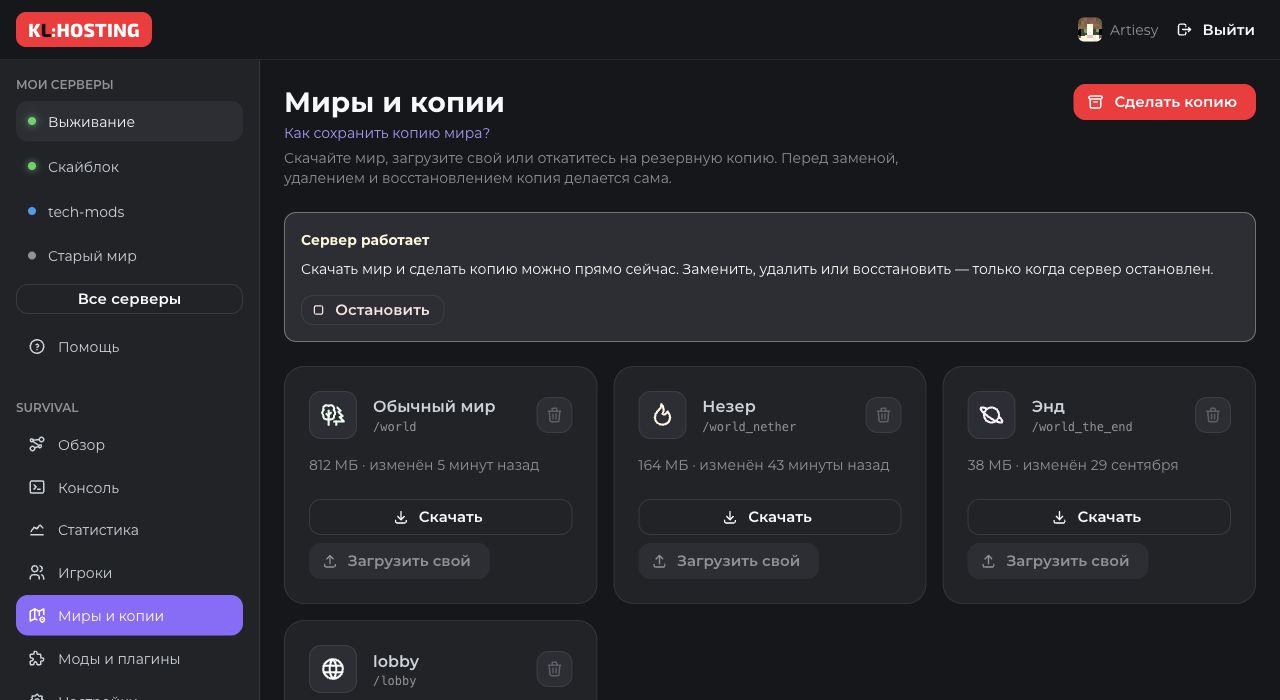Click the Остановить server button

pyautogui.click(x=372, y=310)
